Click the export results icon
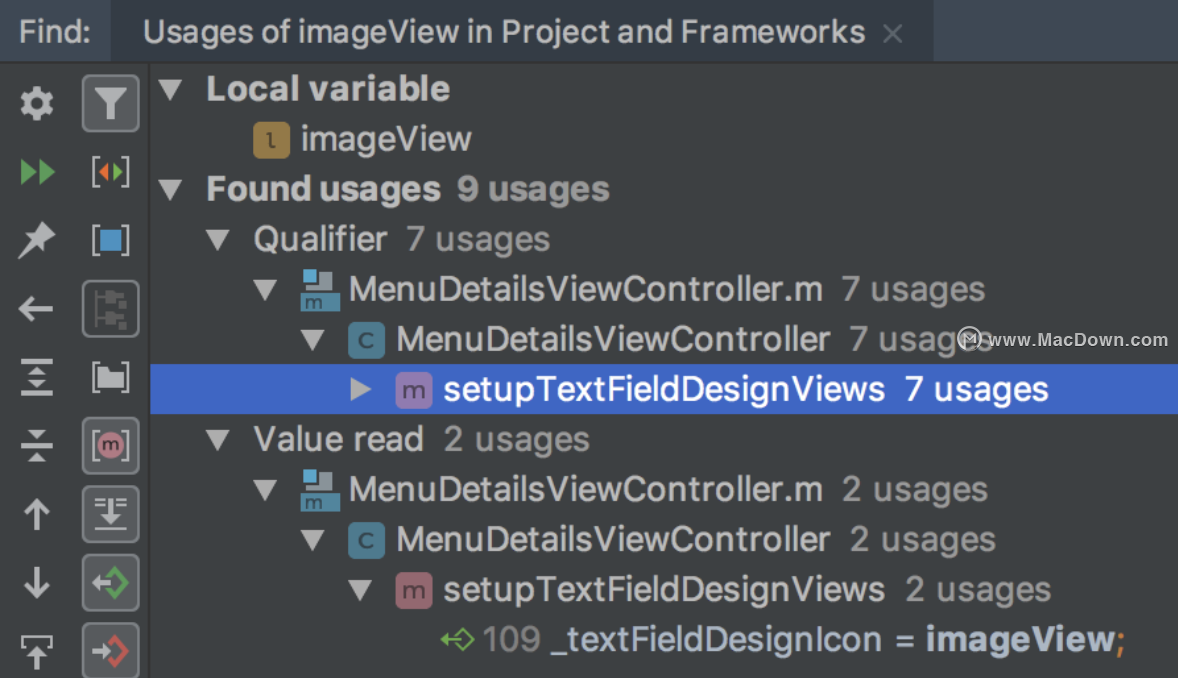The height and width of the screenshot is (678, 1178). 37,652
